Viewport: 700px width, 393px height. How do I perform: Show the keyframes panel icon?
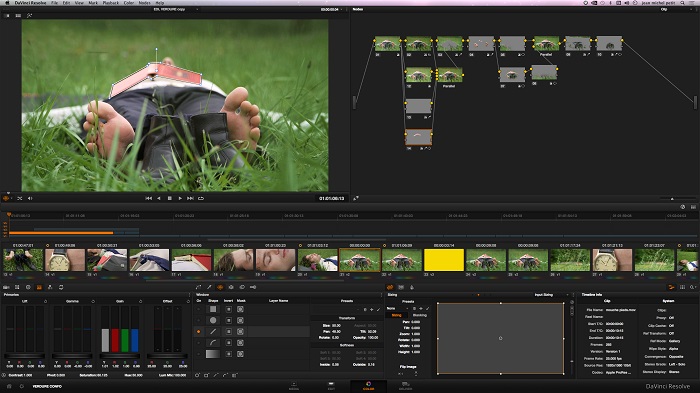point(671,287)
